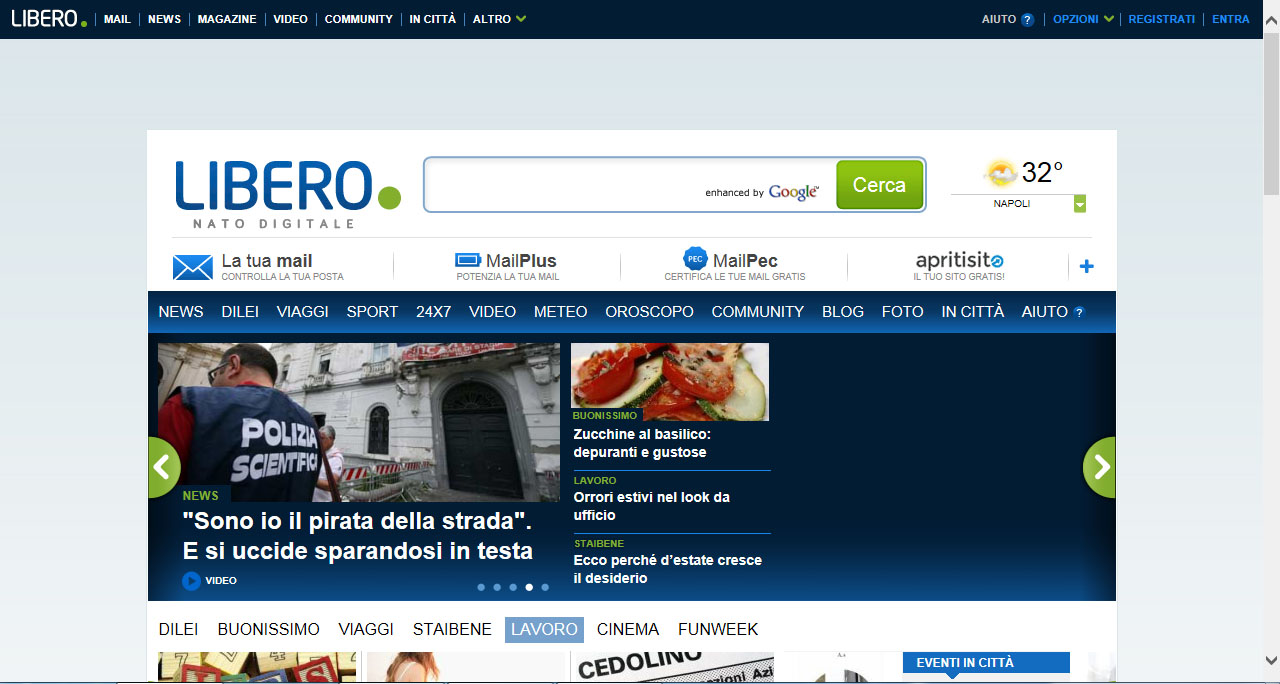Image resolution: width=1280 pixels, height=684 pixels.
Task: Select the fourth carousel dot
Action: point(529,588)
